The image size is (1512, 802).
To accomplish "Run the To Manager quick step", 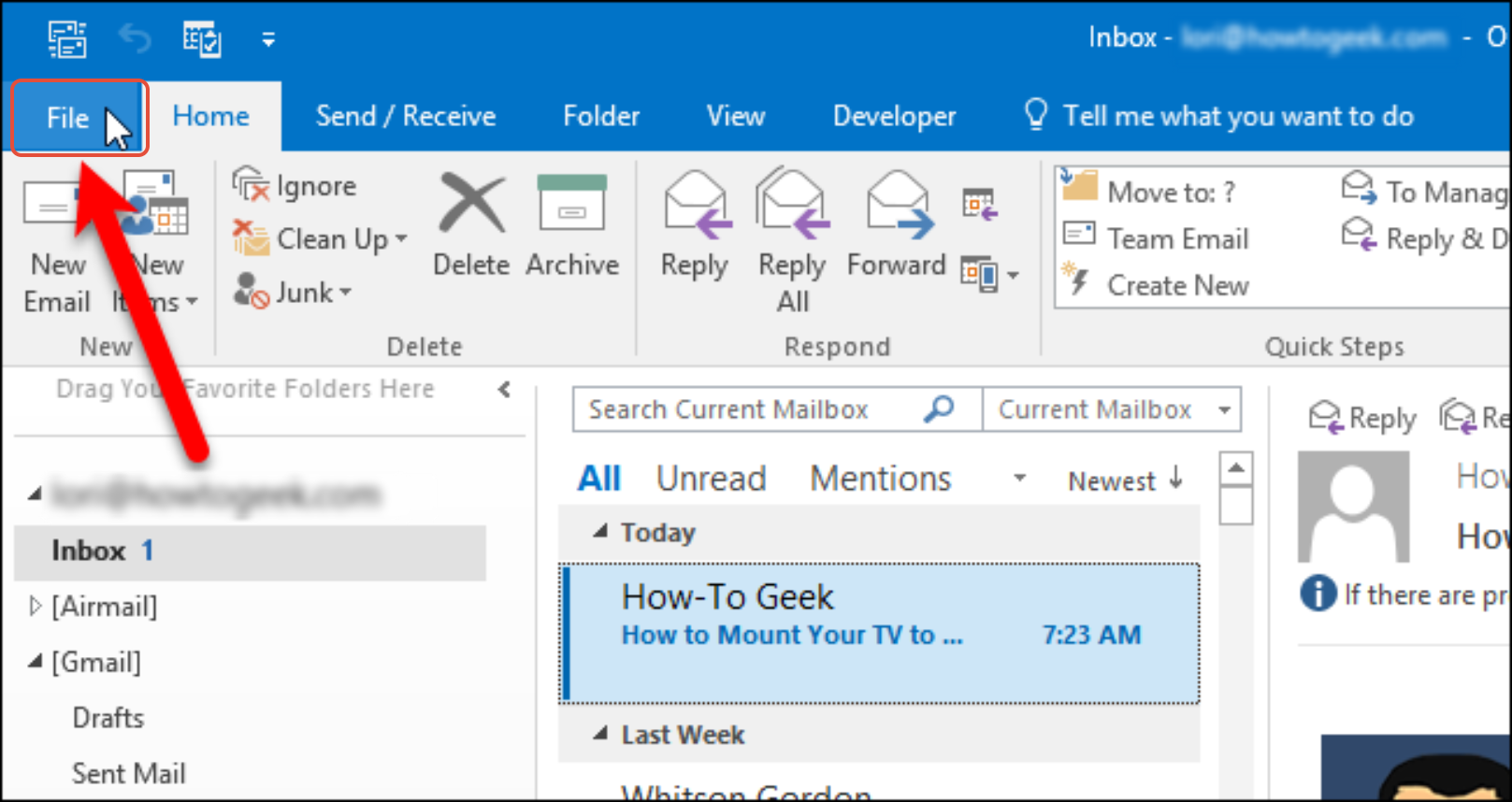I will point(1425,191).
